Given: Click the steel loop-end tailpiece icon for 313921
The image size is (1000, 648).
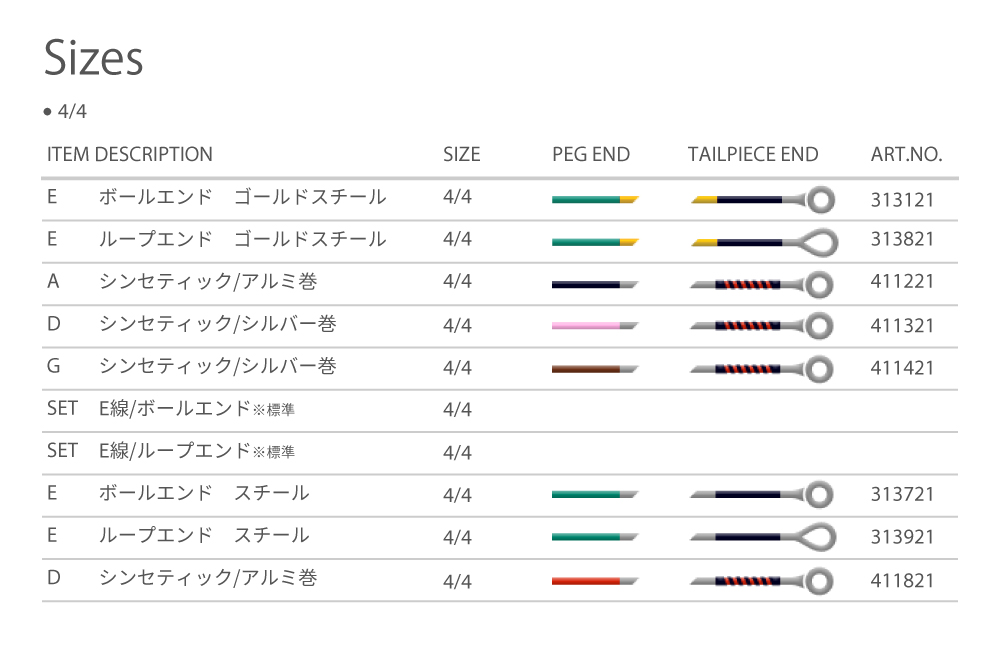Looking at the screenshot, I should 763,537.
